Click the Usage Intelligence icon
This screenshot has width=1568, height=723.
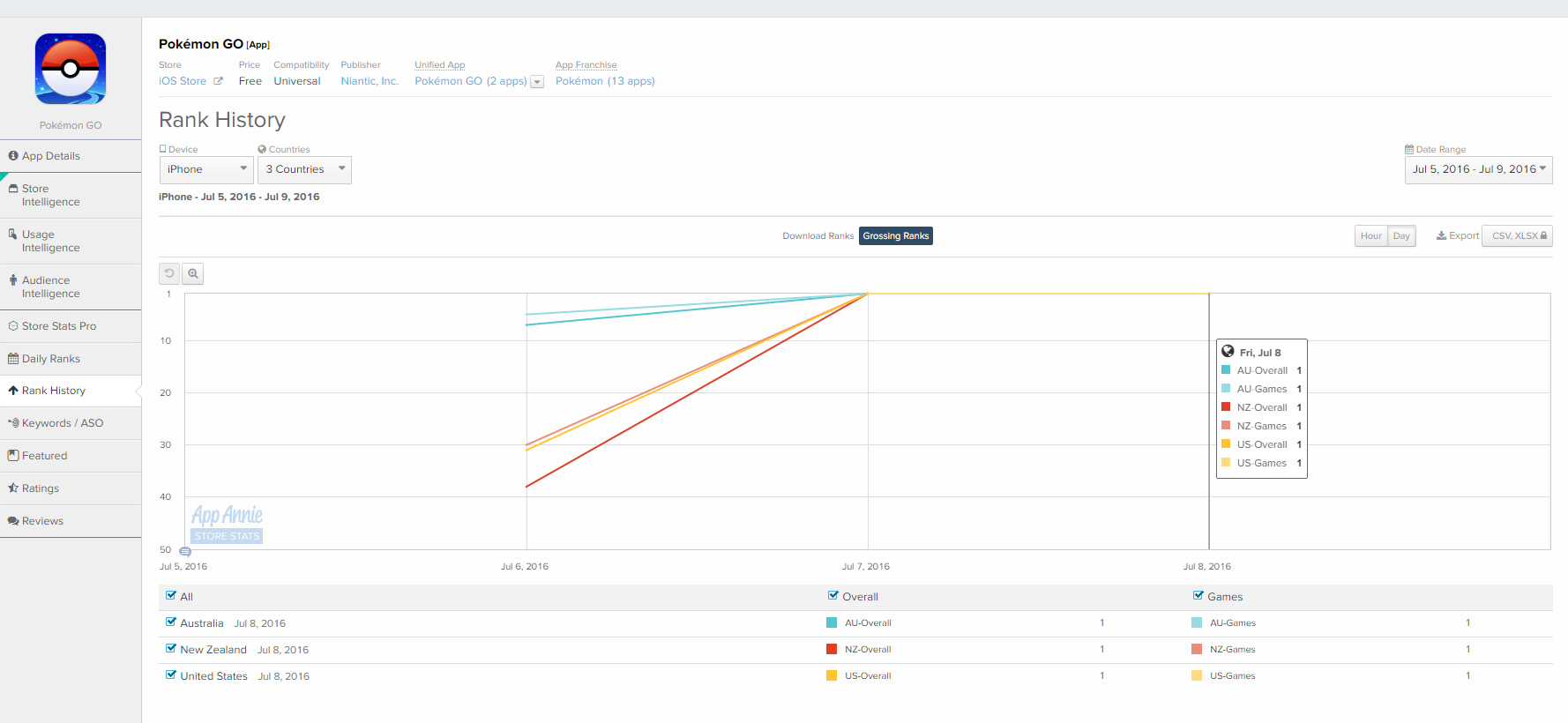(x=13, y=235)
